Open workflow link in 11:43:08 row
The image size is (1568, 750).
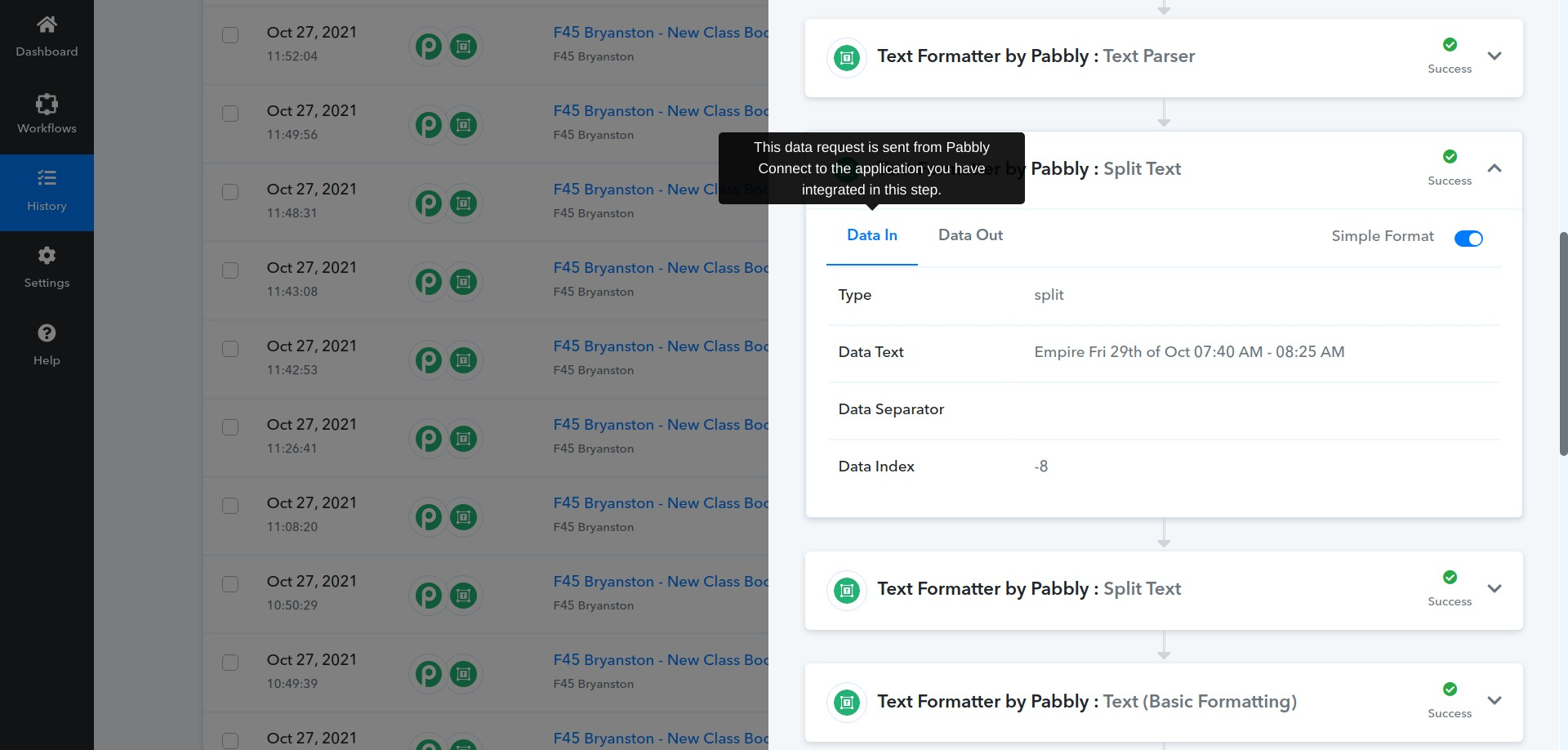pyautogui.click(x=661, y=268)
